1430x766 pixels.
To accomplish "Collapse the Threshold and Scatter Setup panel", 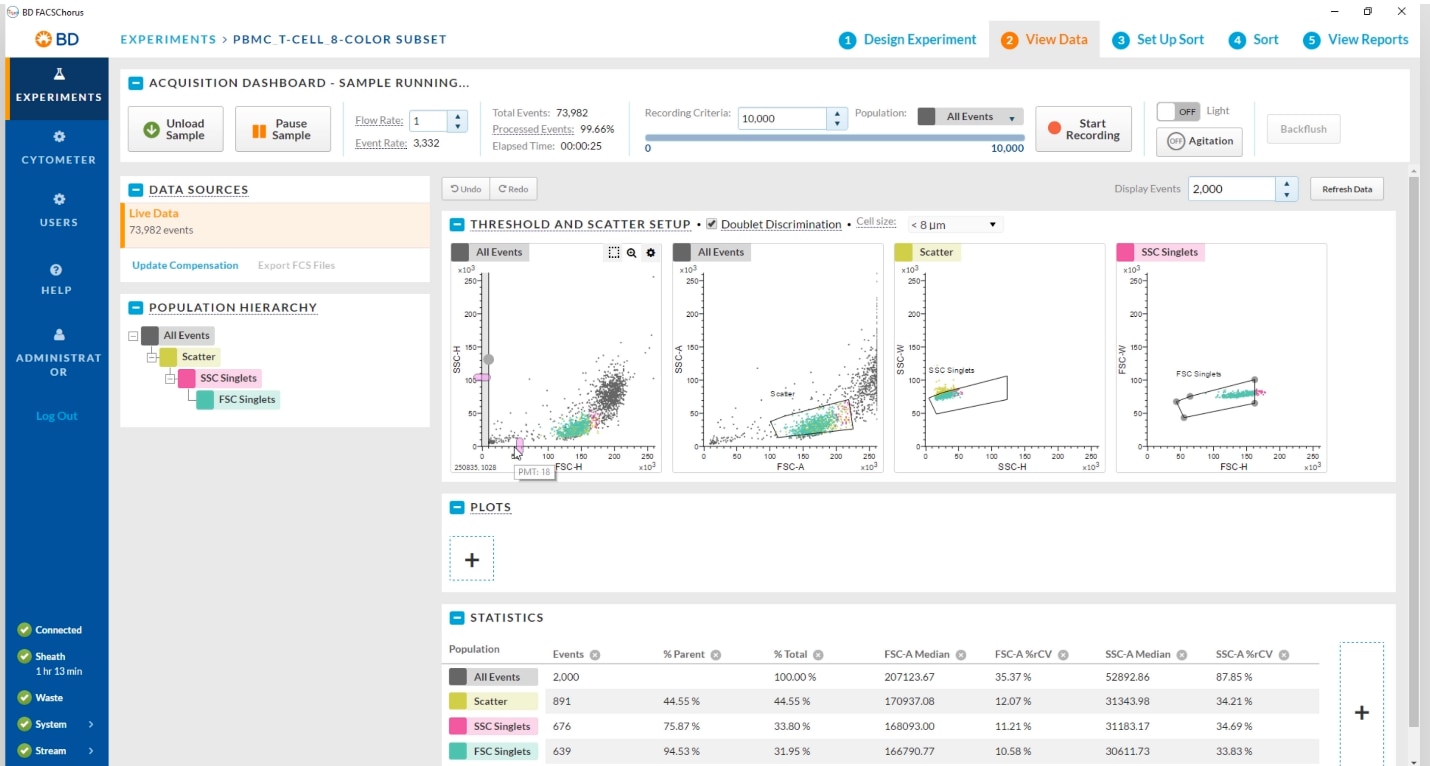I will coord(457,225).
